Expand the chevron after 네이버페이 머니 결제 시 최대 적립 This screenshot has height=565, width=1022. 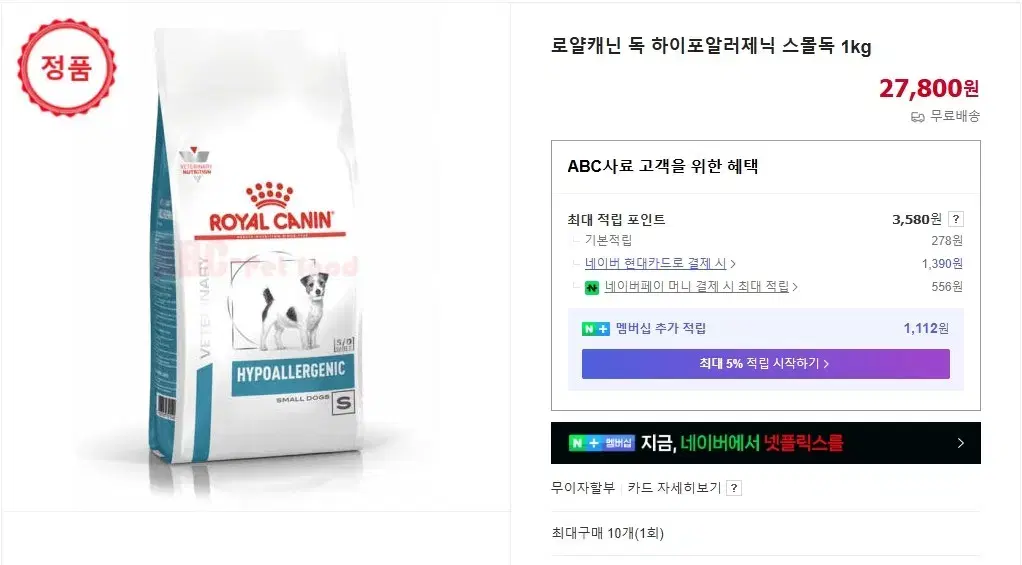coord(795,287)
